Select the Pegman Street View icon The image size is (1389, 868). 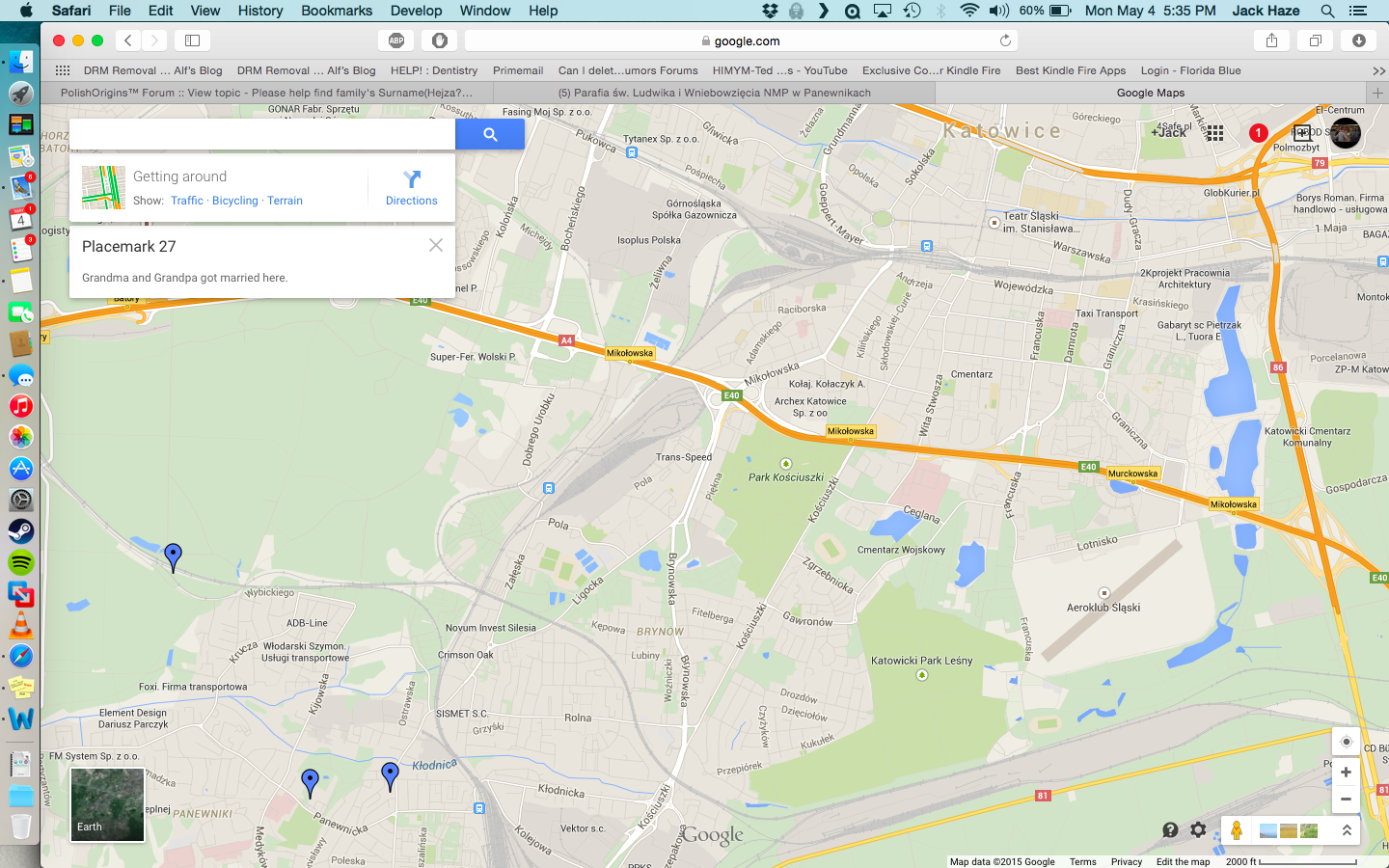click(1236, 830)
